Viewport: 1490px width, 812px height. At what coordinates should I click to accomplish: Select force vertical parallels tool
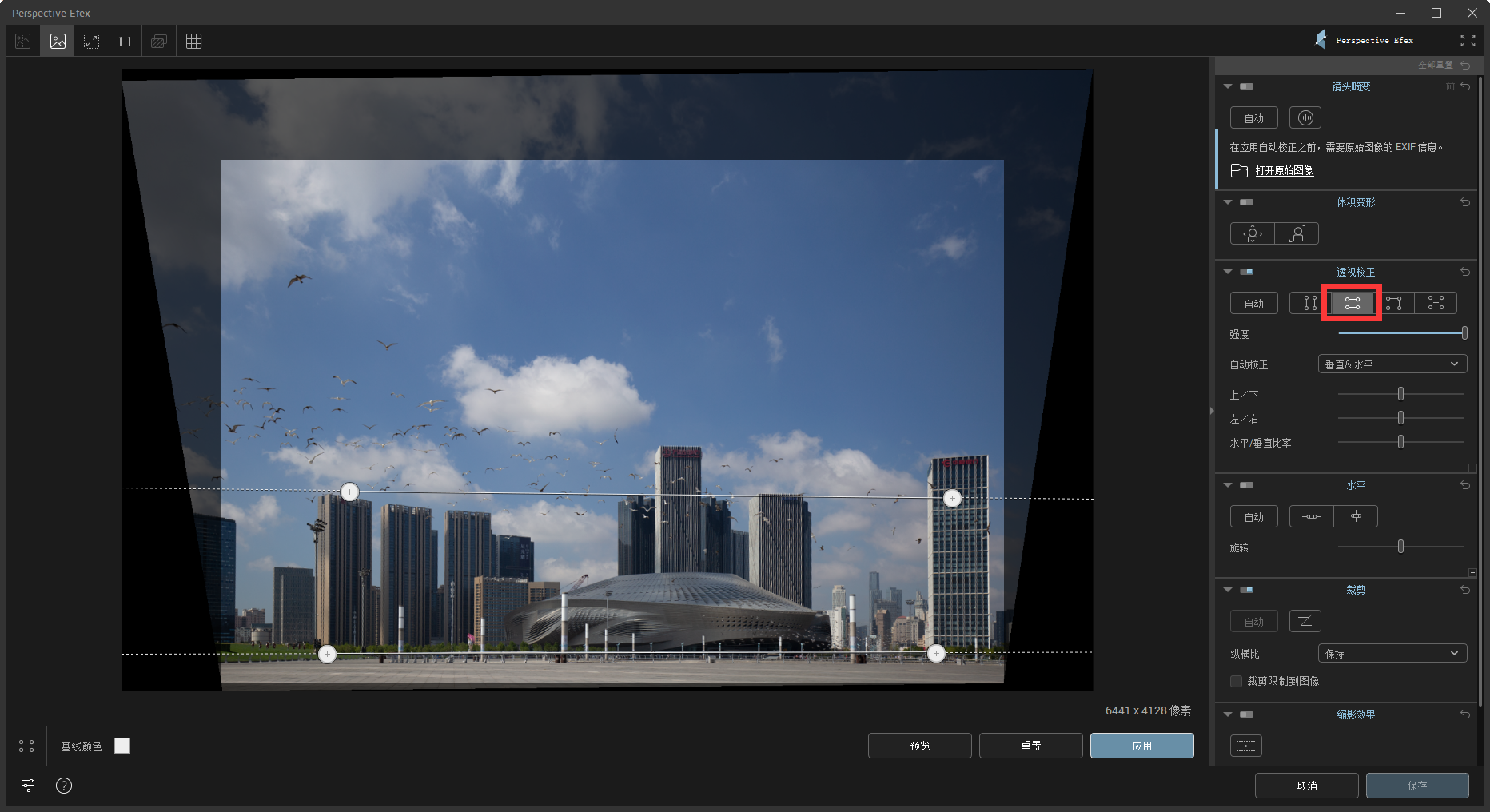coord(1310,303)
